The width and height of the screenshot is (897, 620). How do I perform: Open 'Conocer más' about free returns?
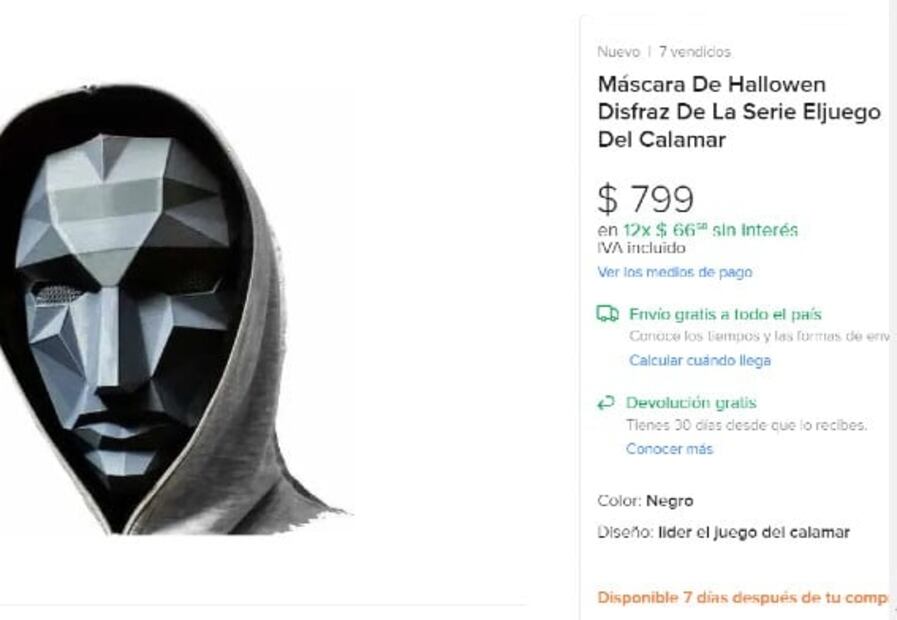coord(669,449)
